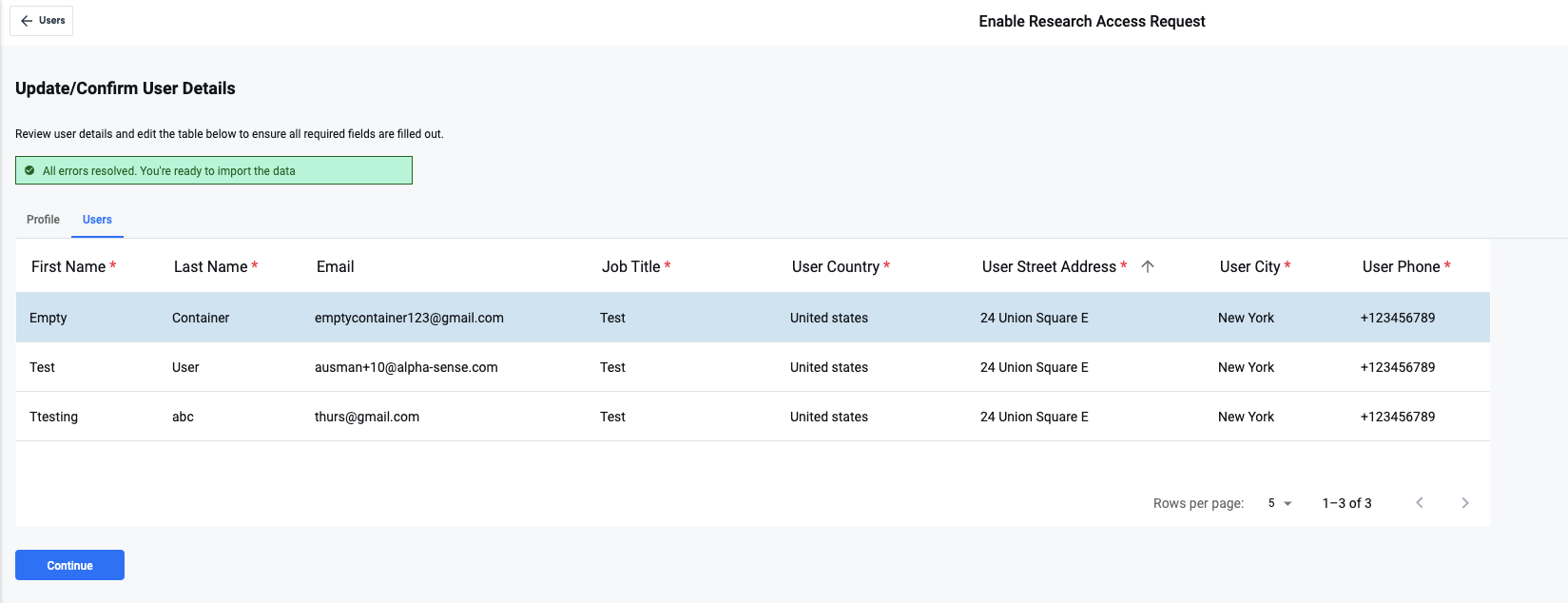Select first name cell 'Empty'
The image size is (1568, 603).
point(48,318)
